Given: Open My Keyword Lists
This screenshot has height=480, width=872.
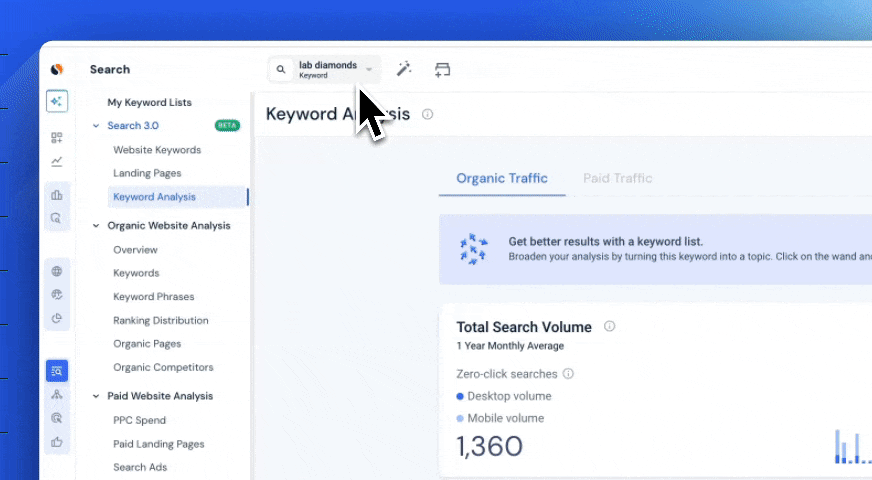Looking at the screenshot, I should [x=149, y=102].
